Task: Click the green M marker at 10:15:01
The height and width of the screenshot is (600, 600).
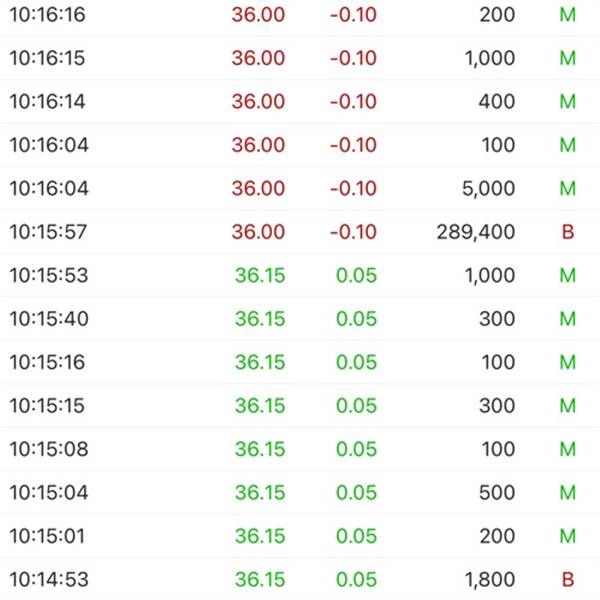Action: click(568, 536)
